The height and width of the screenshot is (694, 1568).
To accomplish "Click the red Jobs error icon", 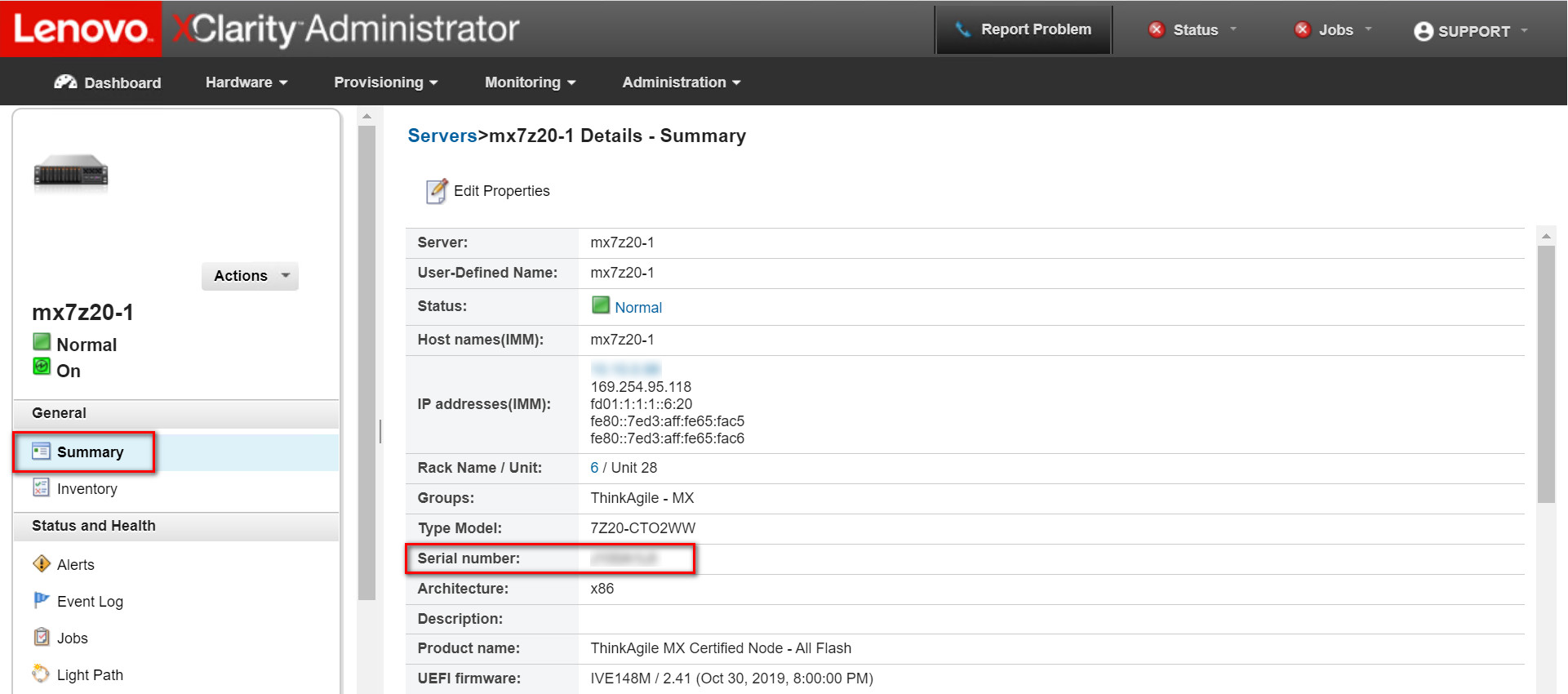I will pyautogui.click(x=1302, y=29).
